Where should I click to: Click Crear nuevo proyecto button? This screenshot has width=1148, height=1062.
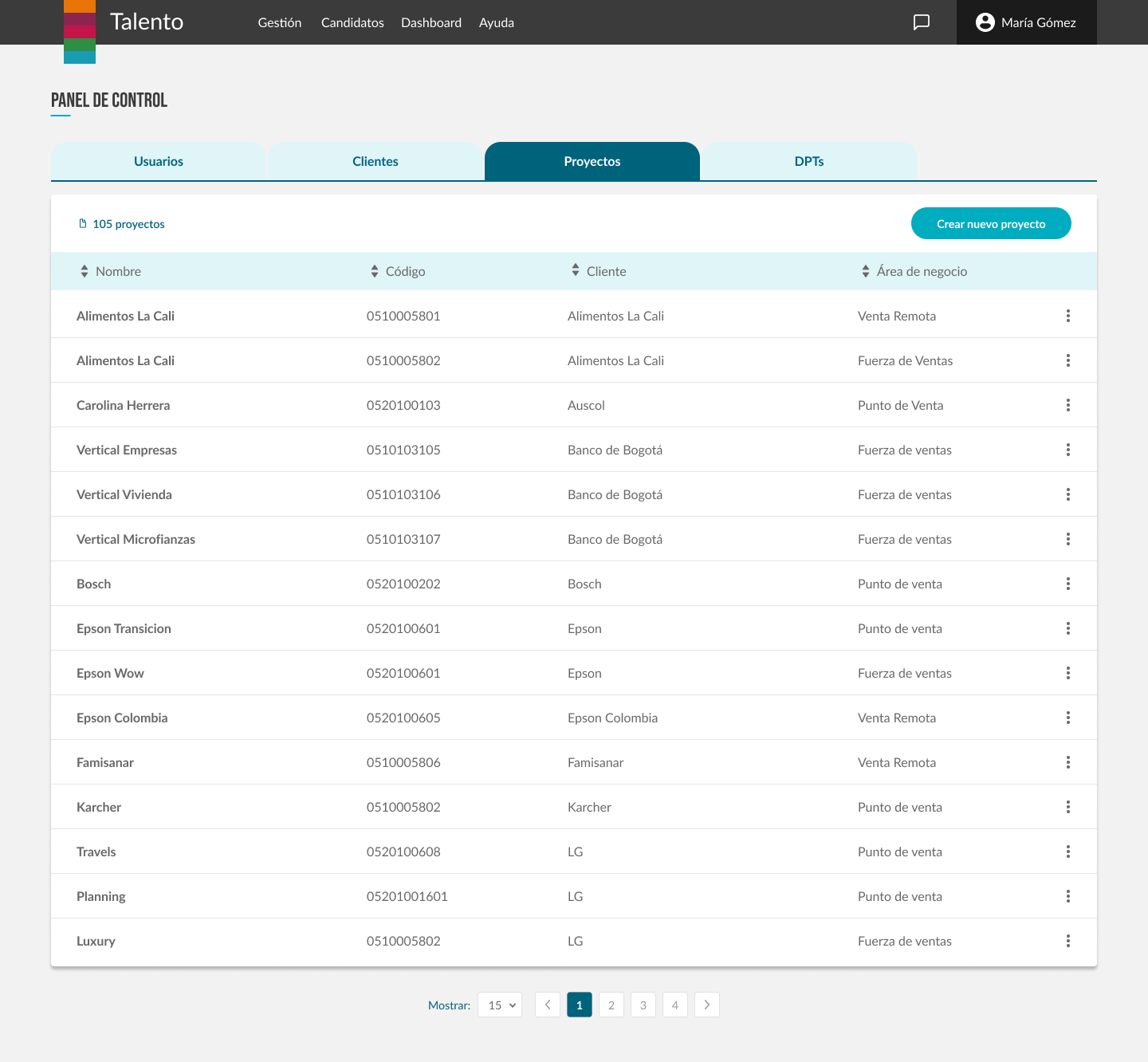(990, 224)
